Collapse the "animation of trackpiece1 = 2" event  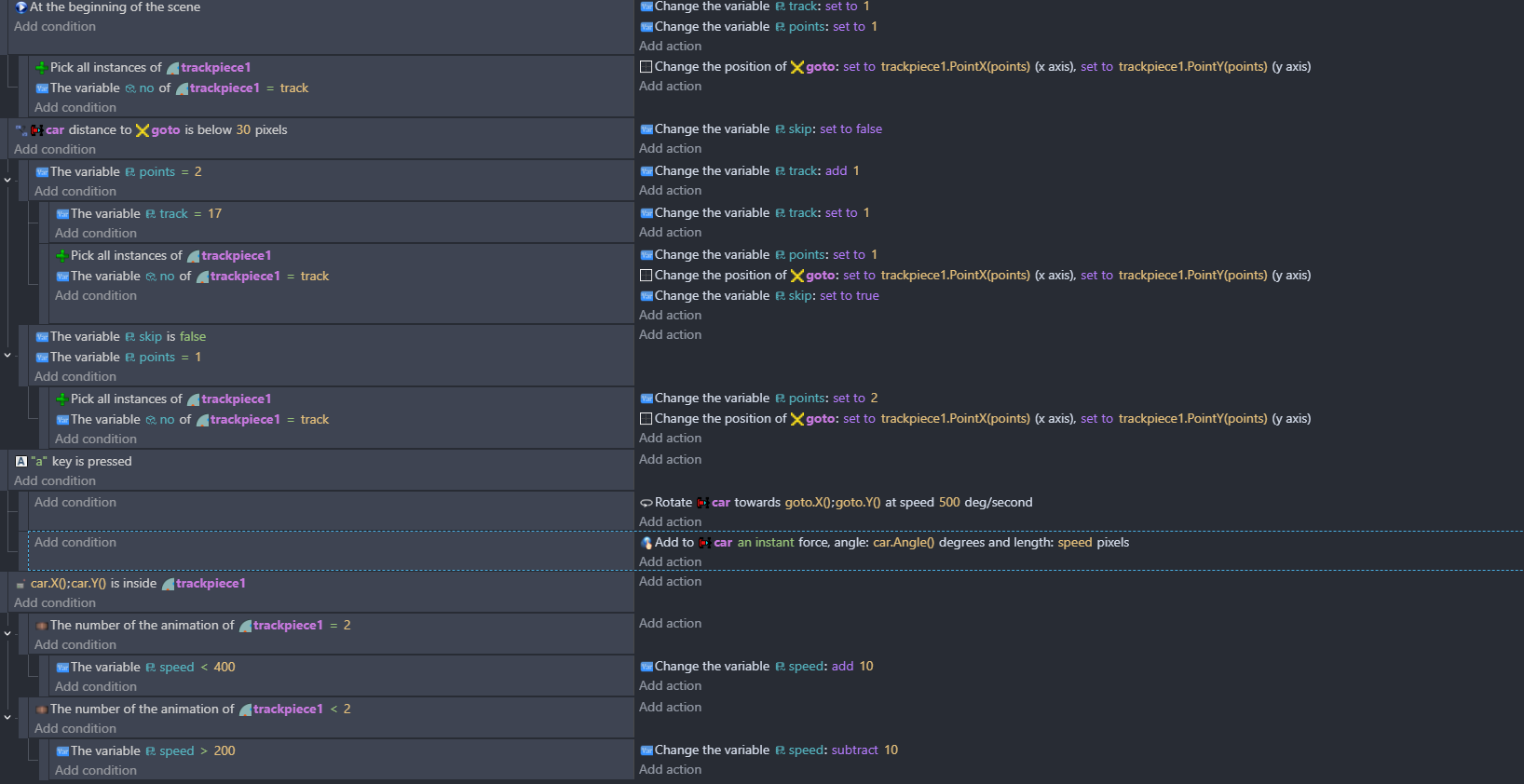pos(7,634)
